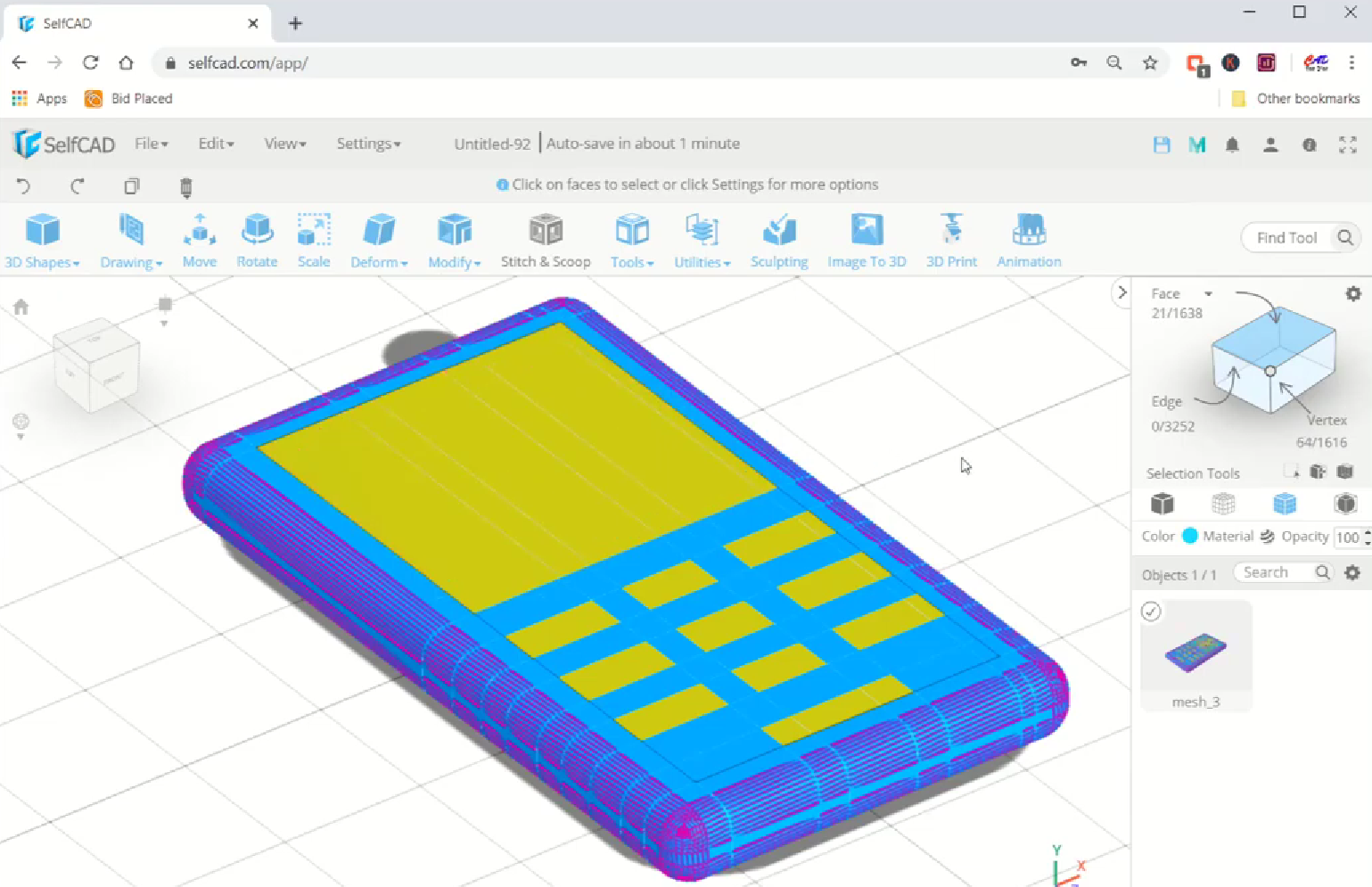Expand camera options below view pin
The height and width of the screenshot is (887, 1372).
164,324
